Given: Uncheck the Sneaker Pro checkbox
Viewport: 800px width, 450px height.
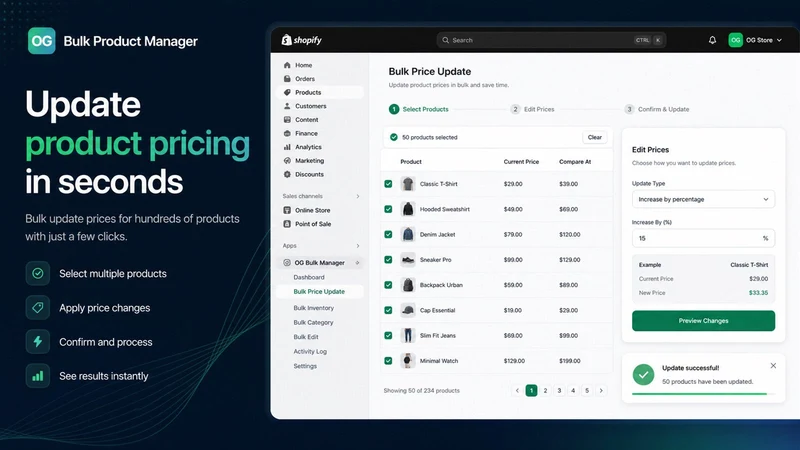Looking at the screenshot, I should click(x=388, y=260).
